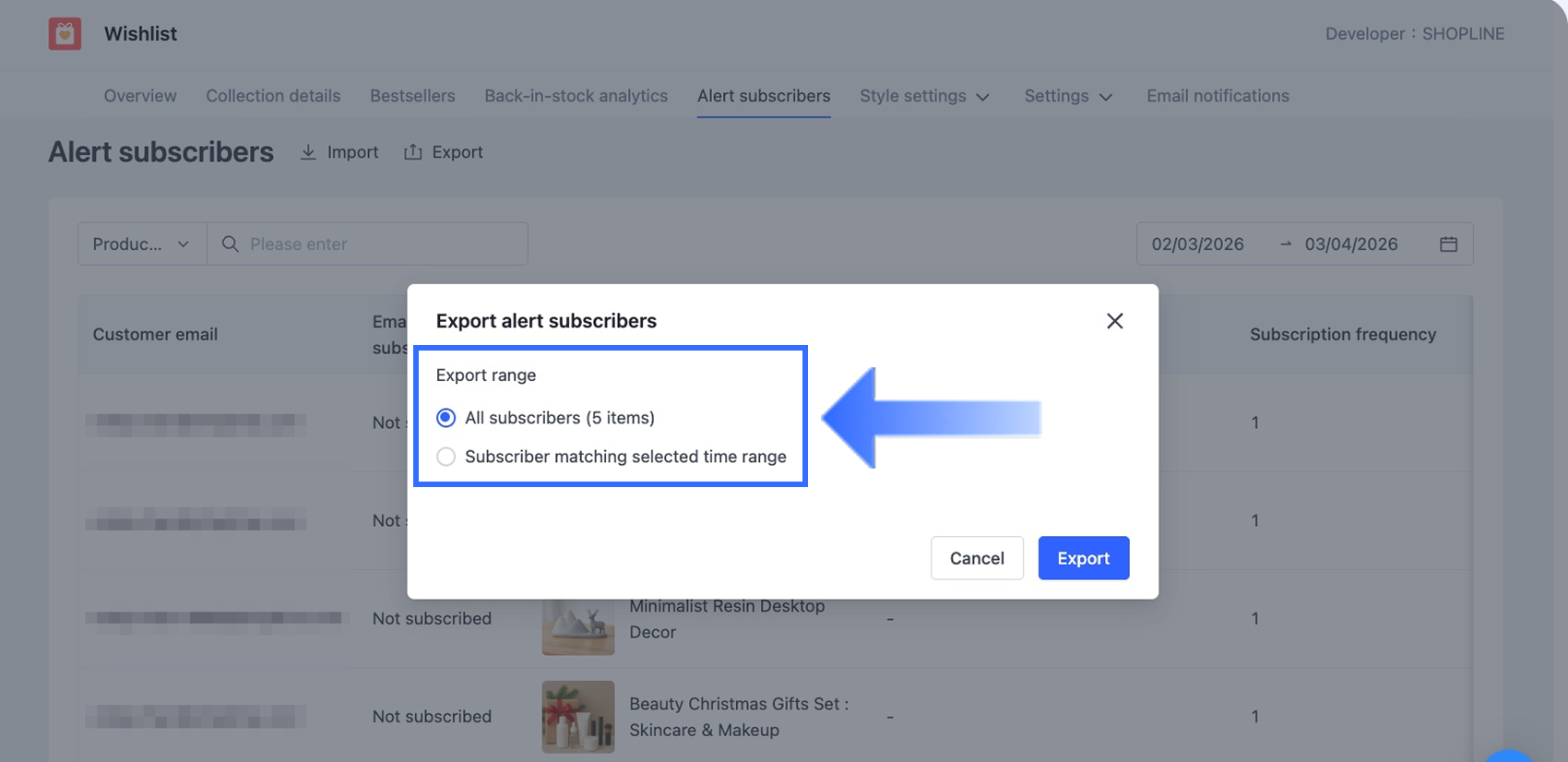The image size is (1568, 762).
Task: Click the Export upload icon
Action: 413,152
